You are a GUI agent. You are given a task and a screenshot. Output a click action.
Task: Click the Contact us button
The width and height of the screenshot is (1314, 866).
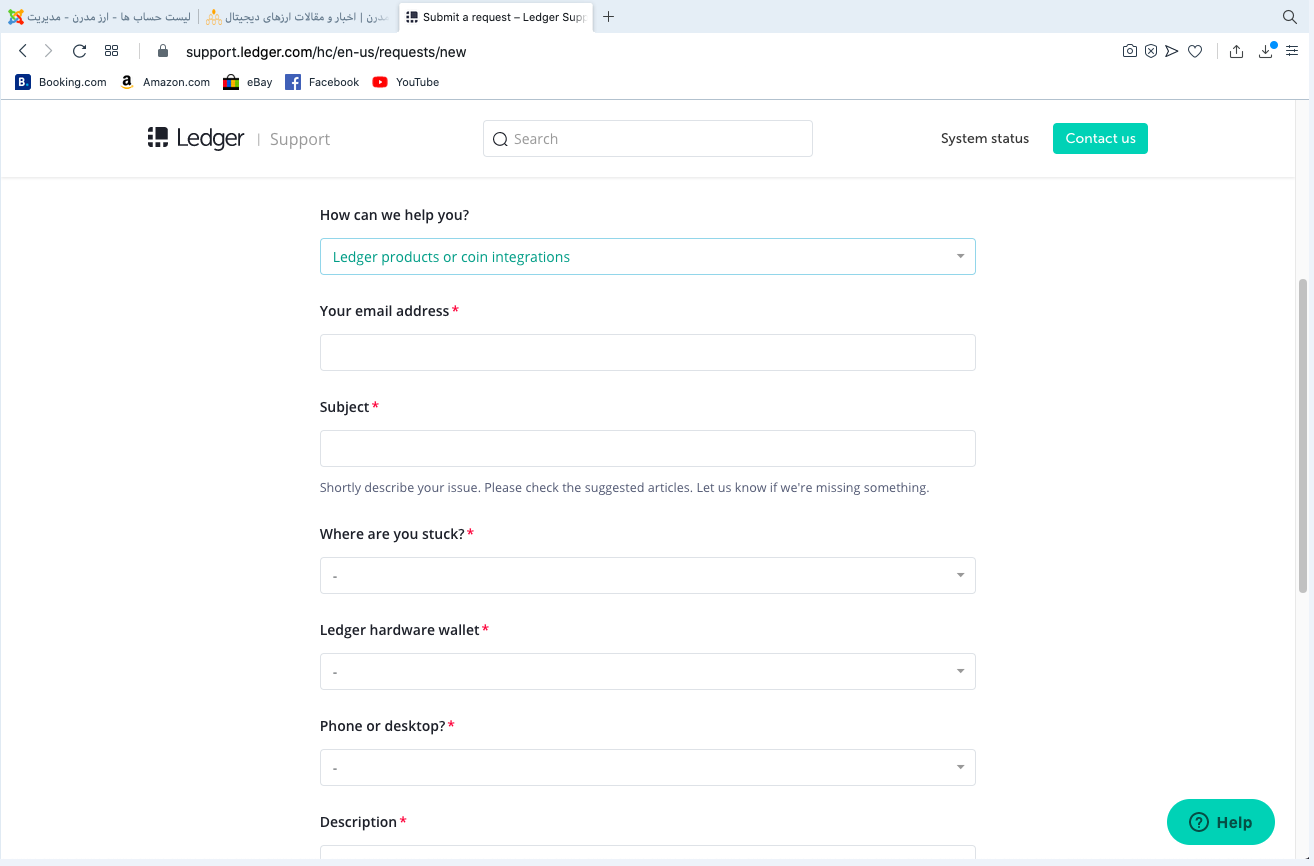[1100, 139]
